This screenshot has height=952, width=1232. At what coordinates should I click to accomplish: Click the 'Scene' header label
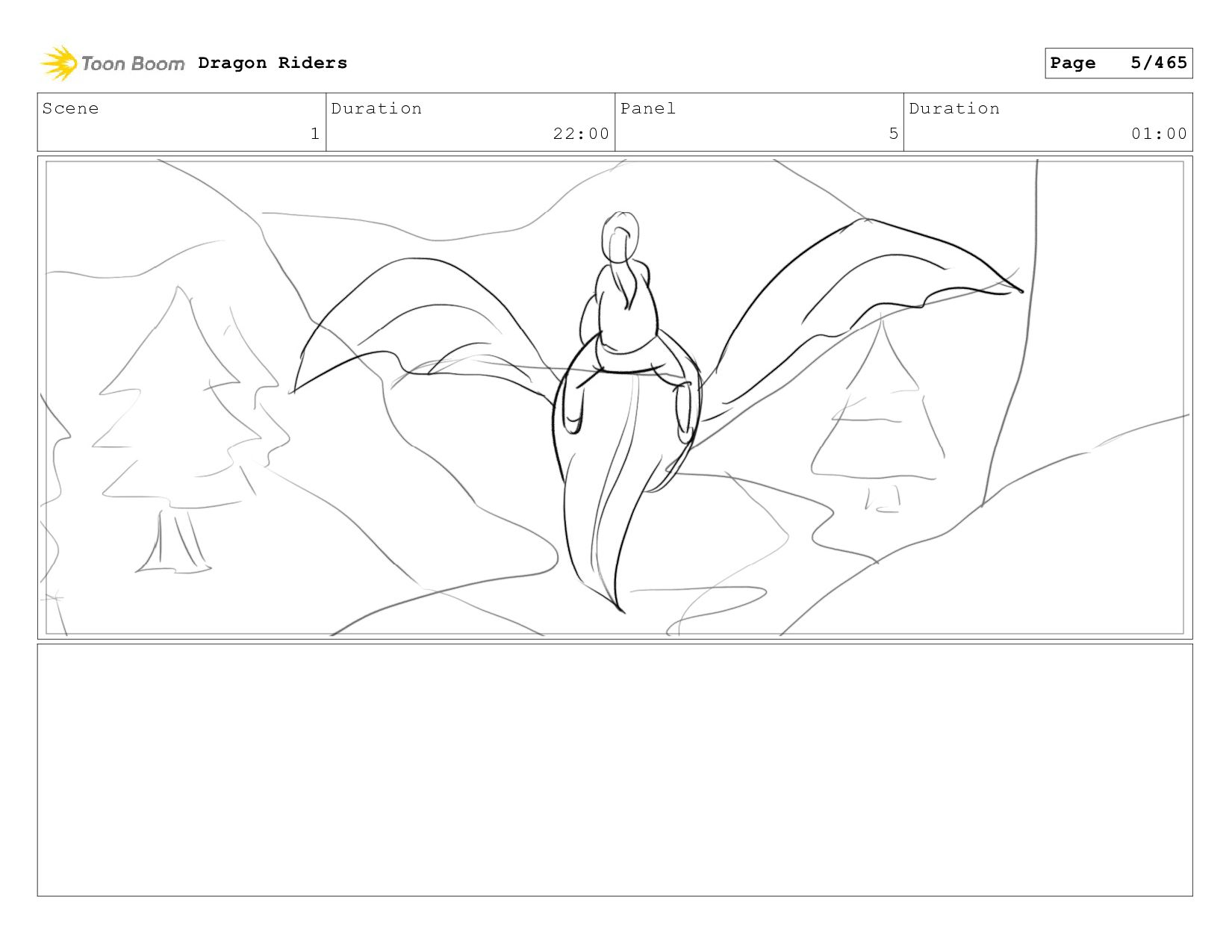tap(70, 109)
